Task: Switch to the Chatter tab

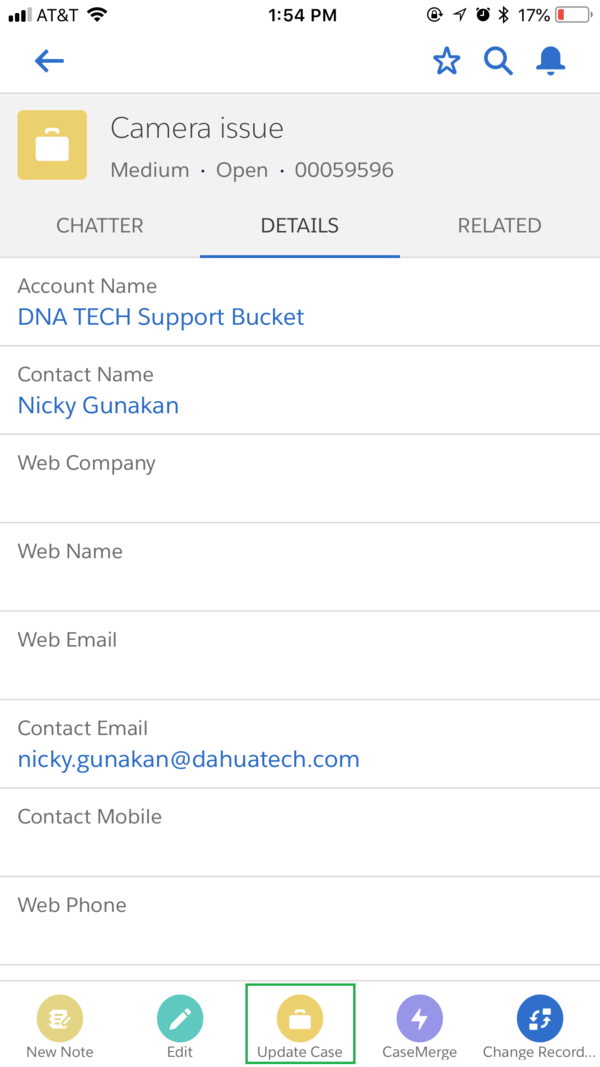Action: click(x=100, y=226)
